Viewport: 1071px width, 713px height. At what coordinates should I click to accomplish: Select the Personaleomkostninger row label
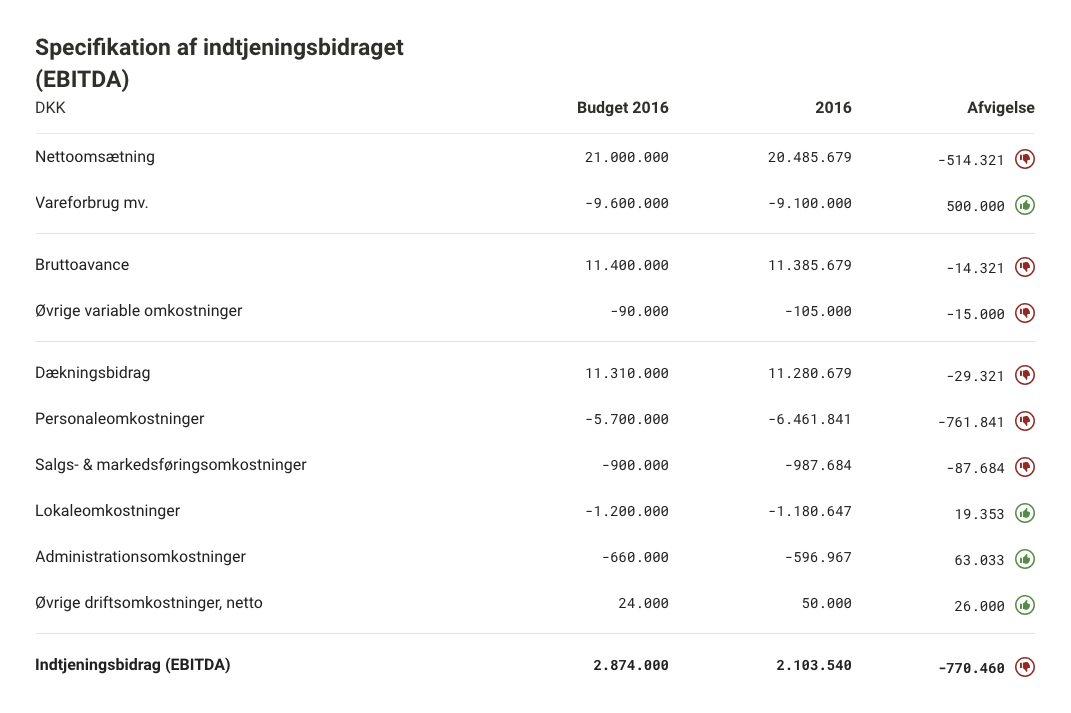tap(120, 419)
